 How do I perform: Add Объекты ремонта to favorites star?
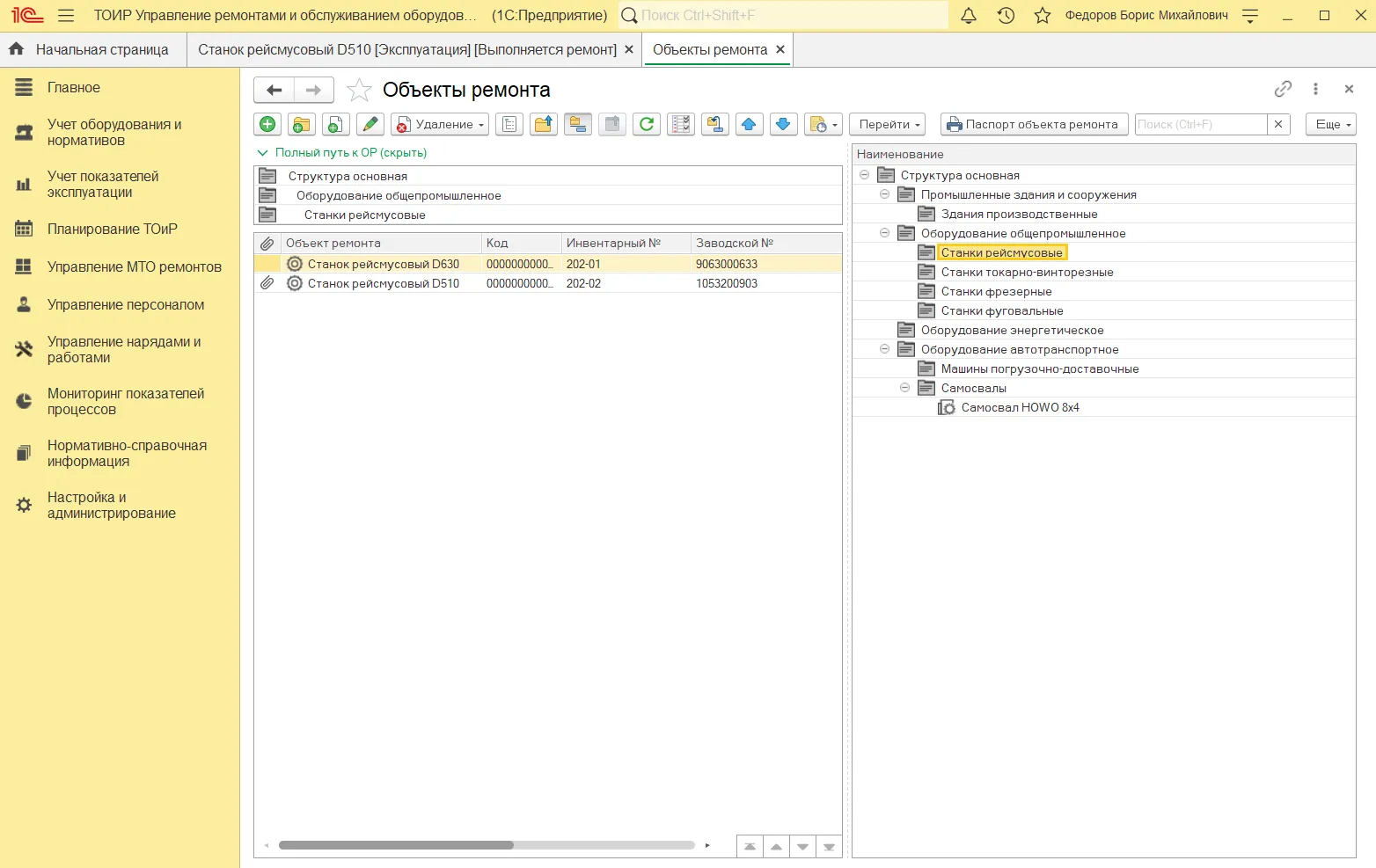tap(359, 90)
